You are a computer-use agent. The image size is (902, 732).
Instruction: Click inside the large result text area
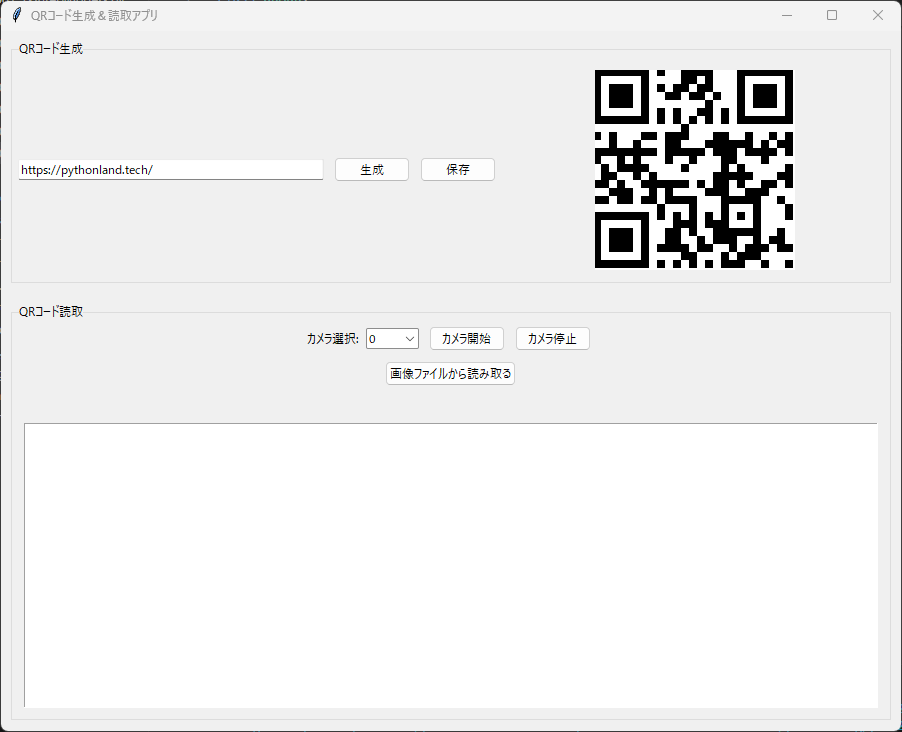tap(450, 565)
